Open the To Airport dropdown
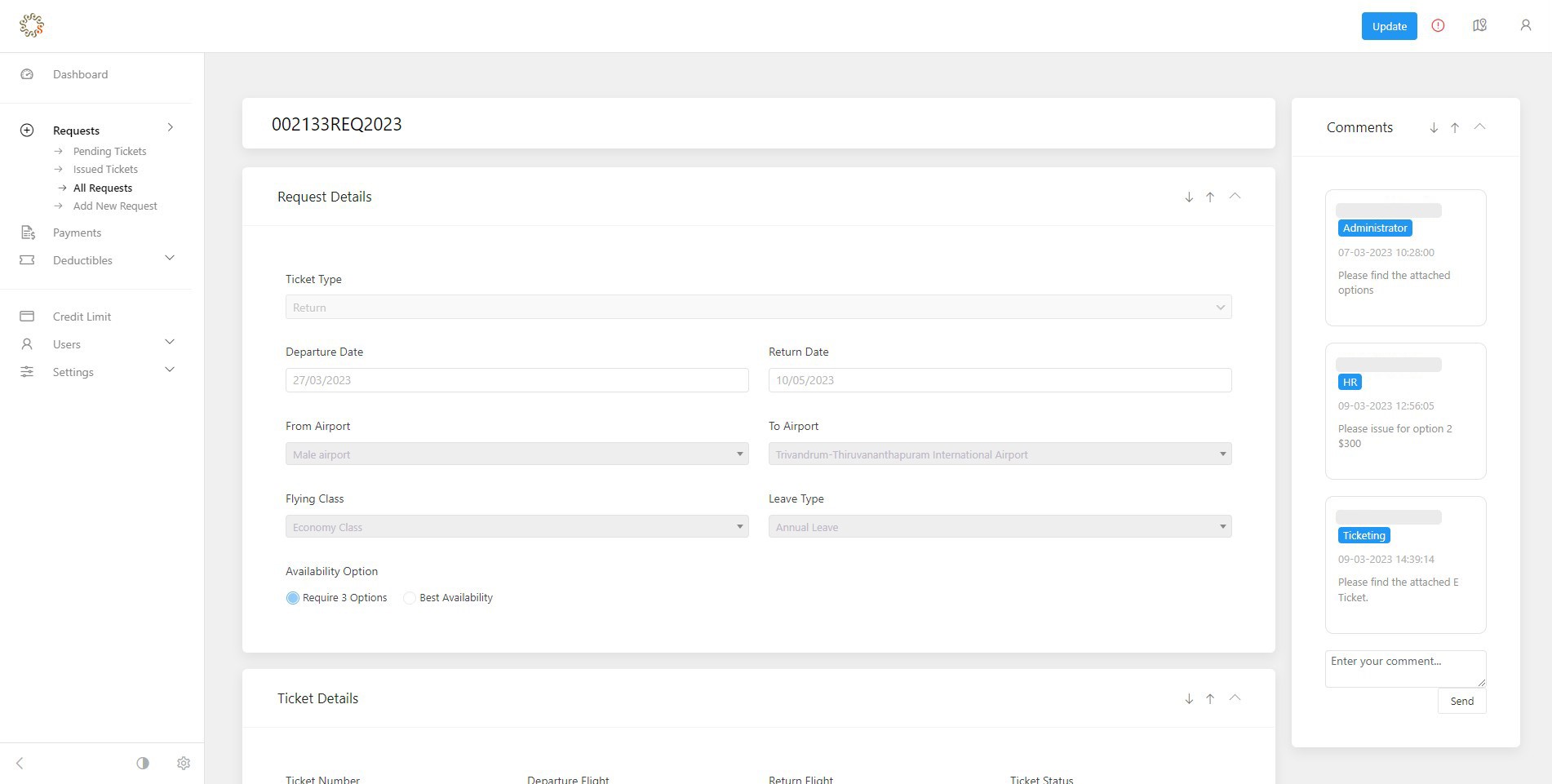 [x=1000, y=454]
